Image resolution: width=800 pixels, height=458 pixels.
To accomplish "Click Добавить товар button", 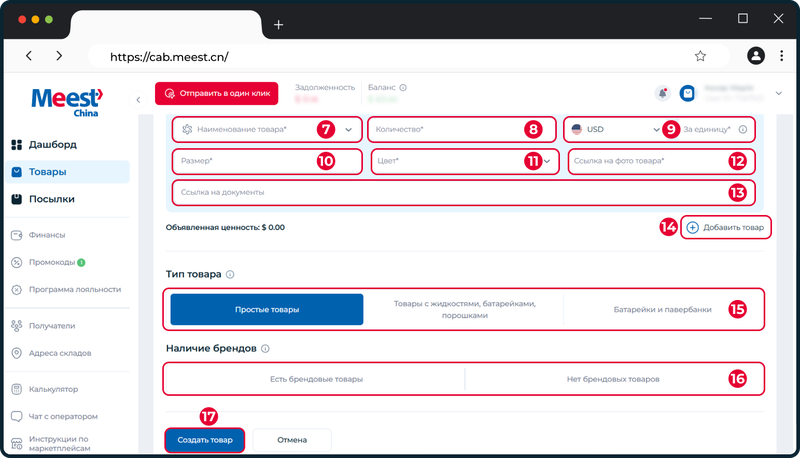I will (726, 227).
